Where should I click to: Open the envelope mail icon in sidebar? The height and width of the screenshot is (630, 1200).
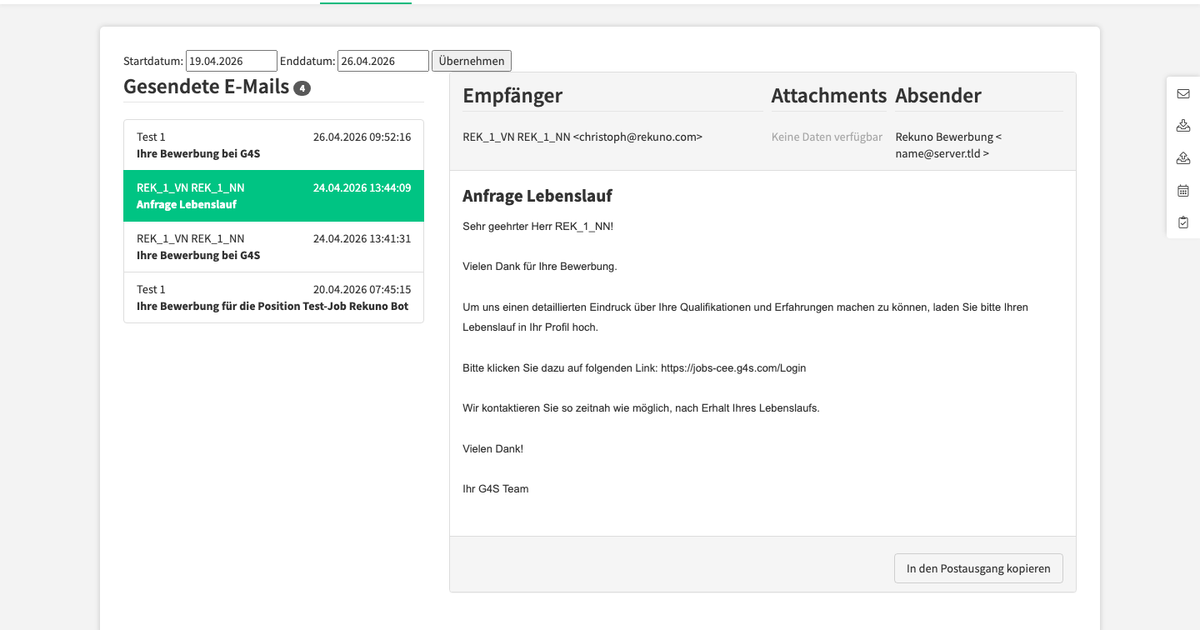(1183, 94)
